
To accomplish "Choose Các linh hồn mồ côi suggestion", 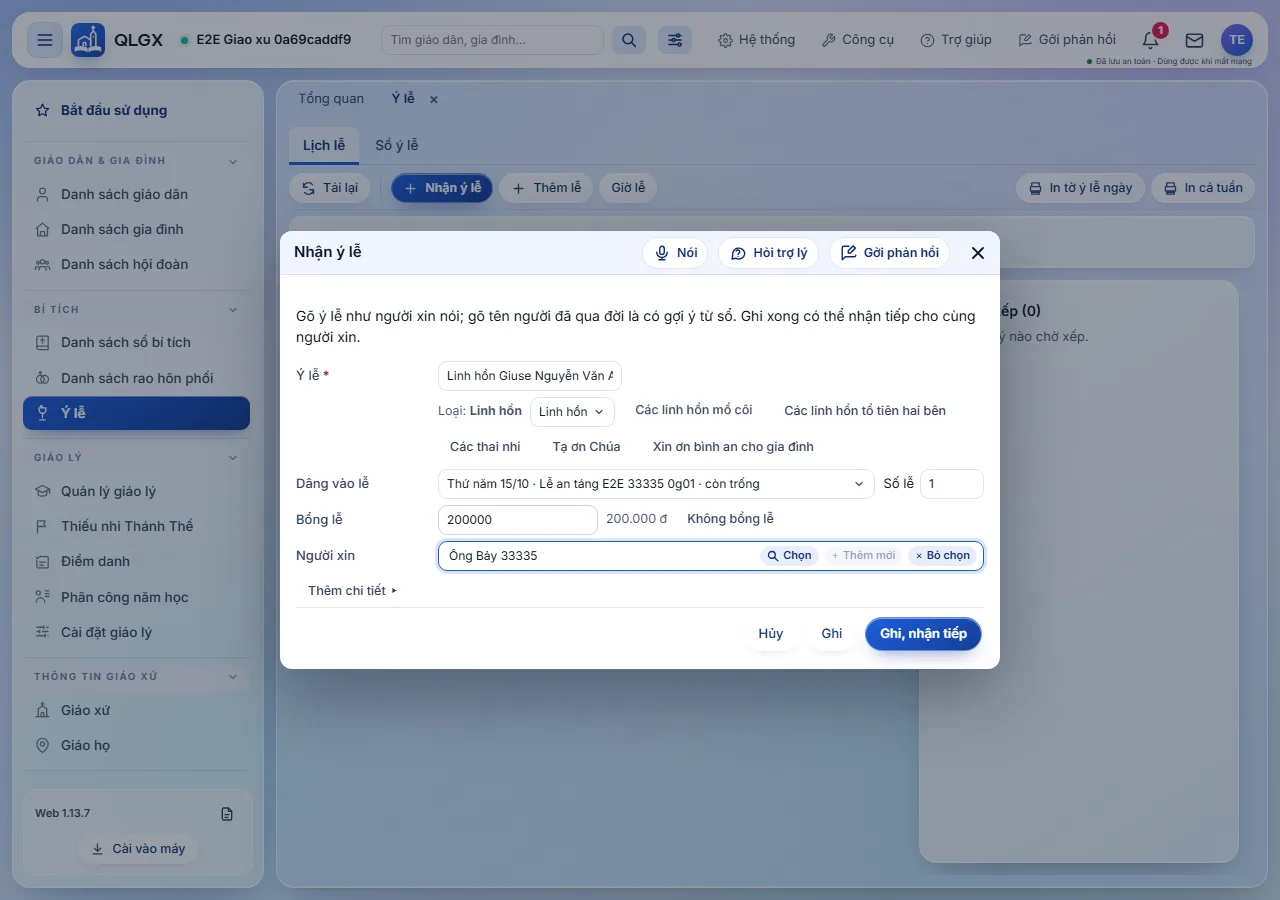I will tap(694, 410).
